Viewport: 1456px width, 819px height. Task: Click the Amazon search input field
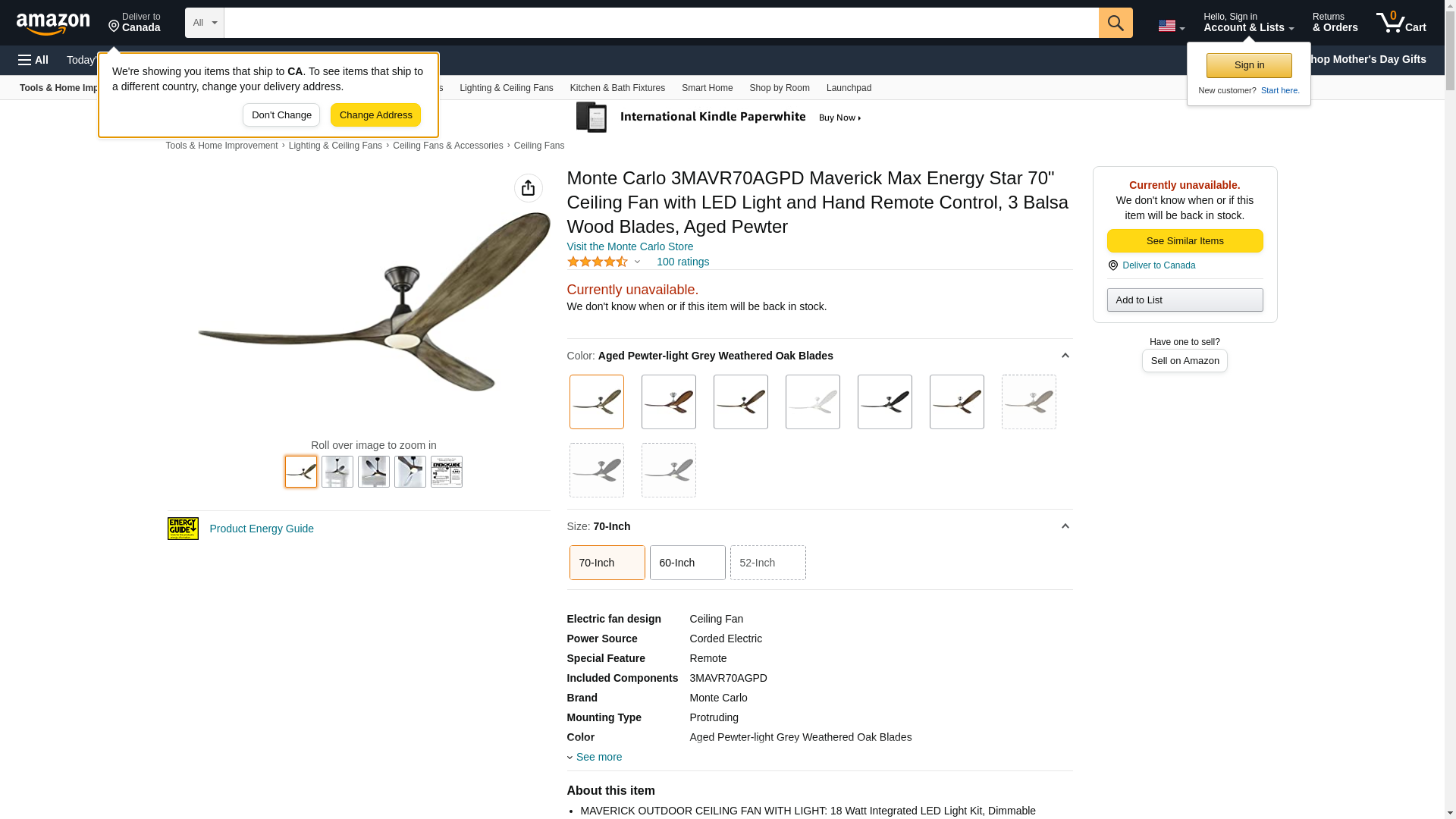pyautogui.click(x=661, y=23)
